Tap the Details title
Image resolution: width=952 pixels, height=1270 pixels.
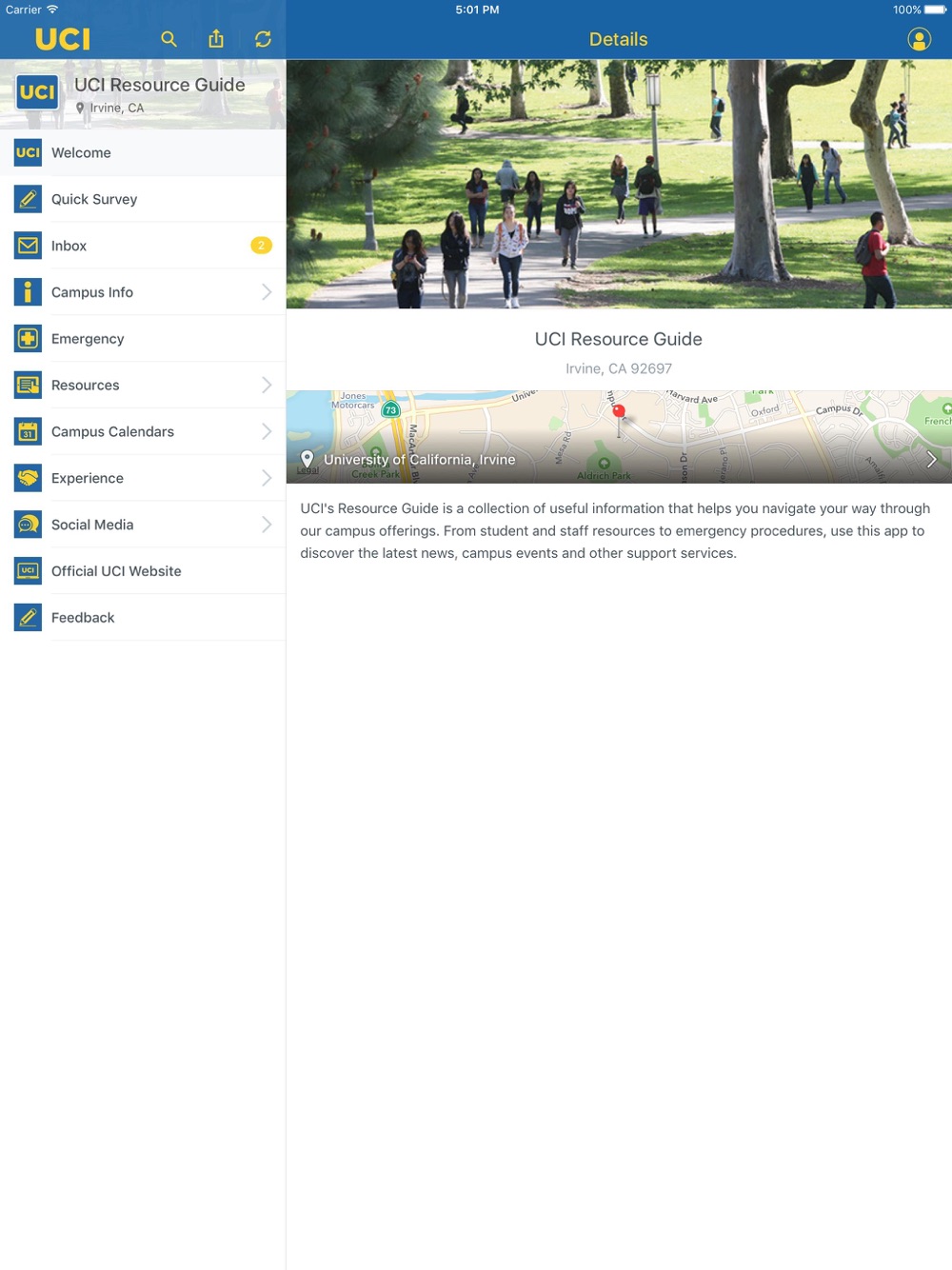619,39
